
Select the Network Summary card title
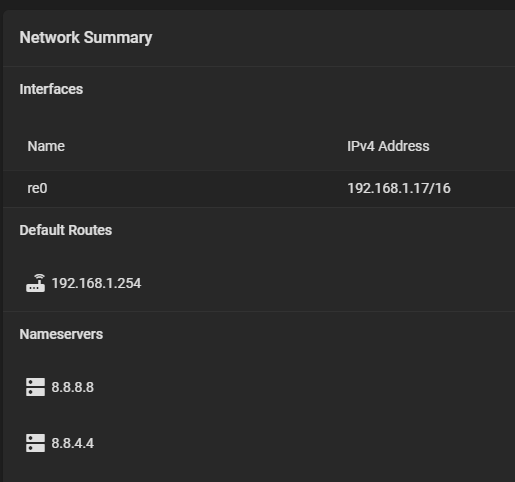tap(86, 37)
